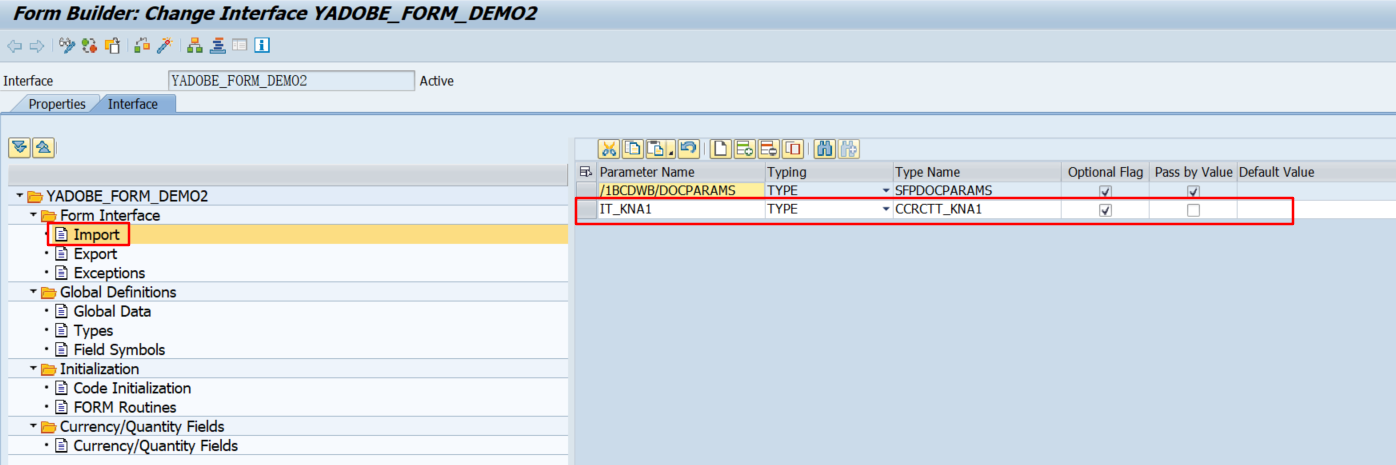Click the Display/Change pencil-glasses icon

click(x=67, y=46)
